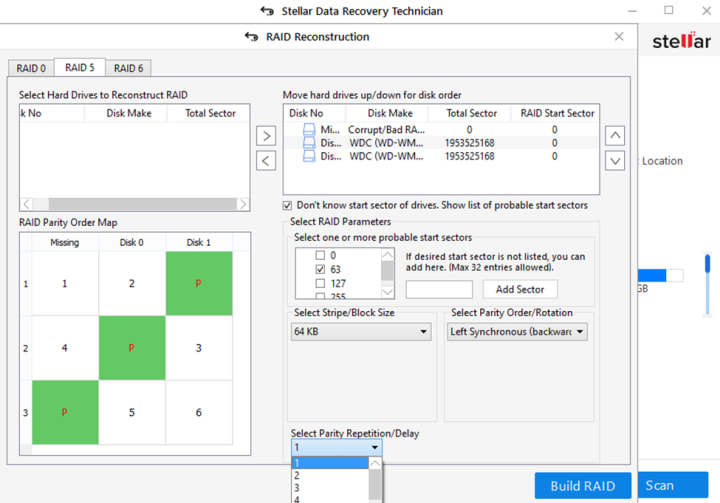Choose 2 in the Parity Repetition/Delay list
720x503 pixels.
pos(330,475)
